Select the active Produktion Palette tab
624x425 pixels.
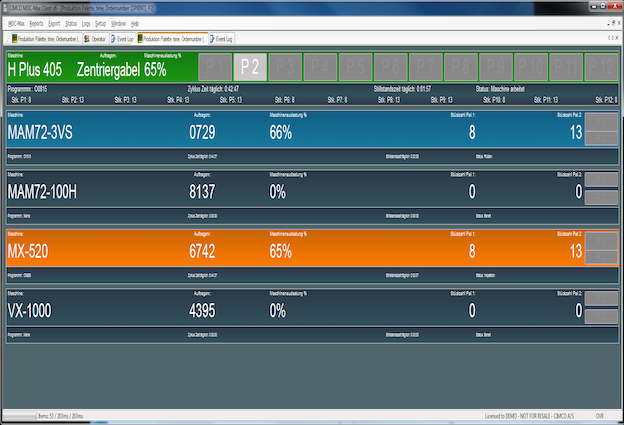[x=172, y=39]
